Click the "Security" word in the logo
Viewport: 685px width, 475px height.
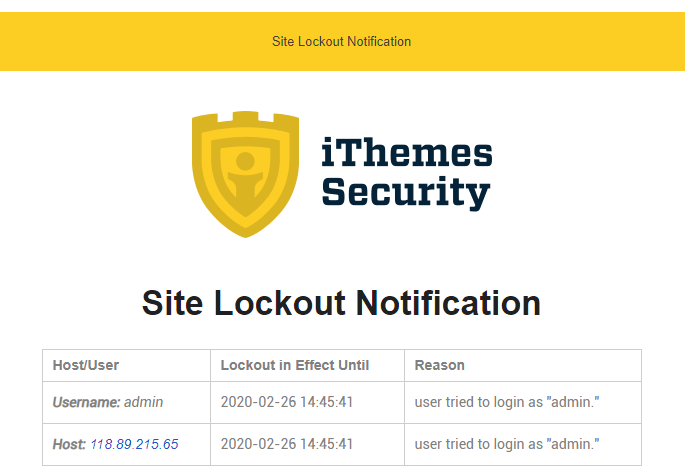(x=406, y=191)
